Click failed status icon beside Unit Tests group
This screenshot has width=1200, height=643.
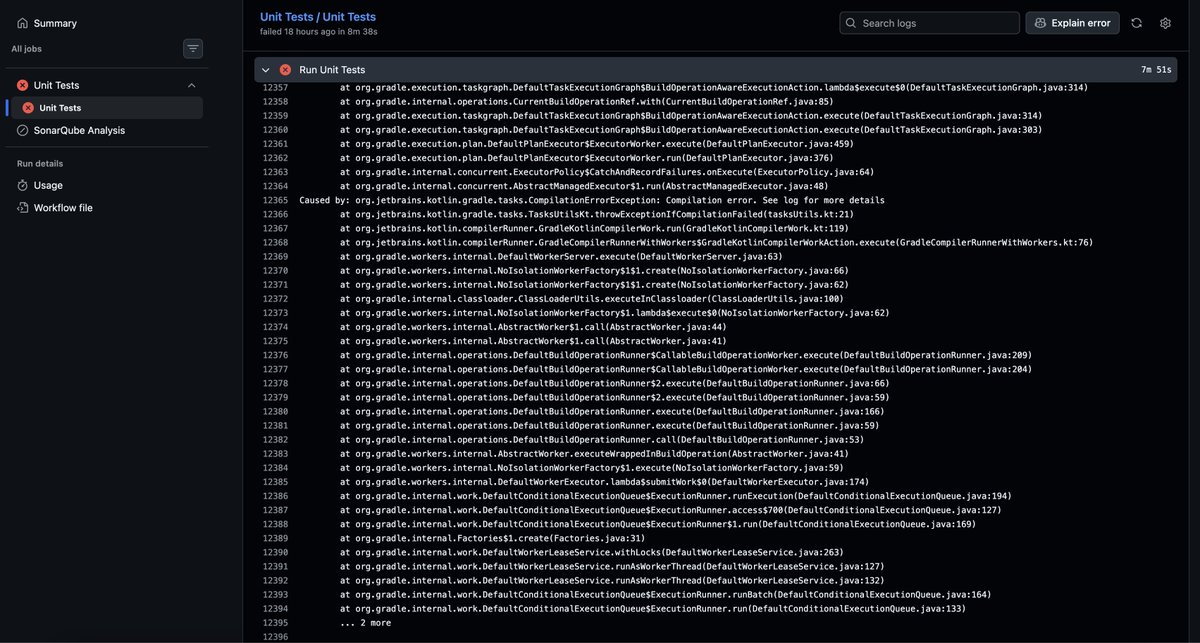tap(23, 86)
